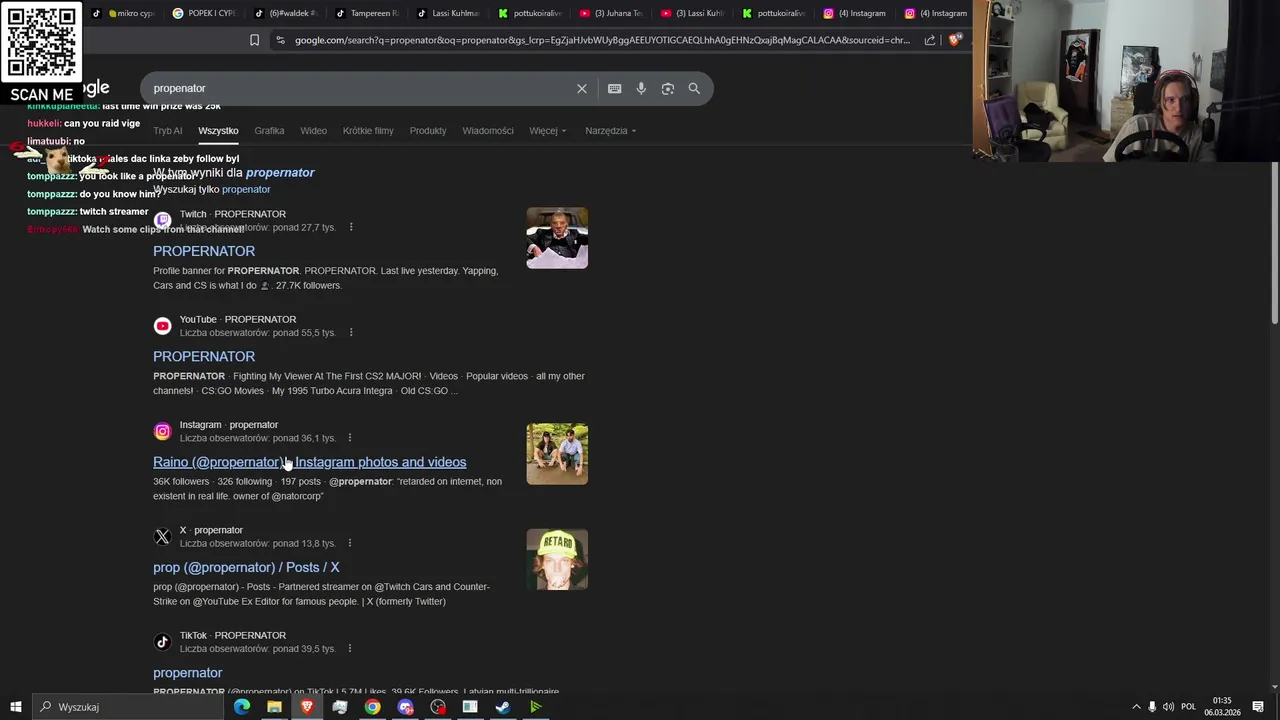Show hidden system tray icons
This screenshot has height=720, width=1280.
click(1136, 707)
